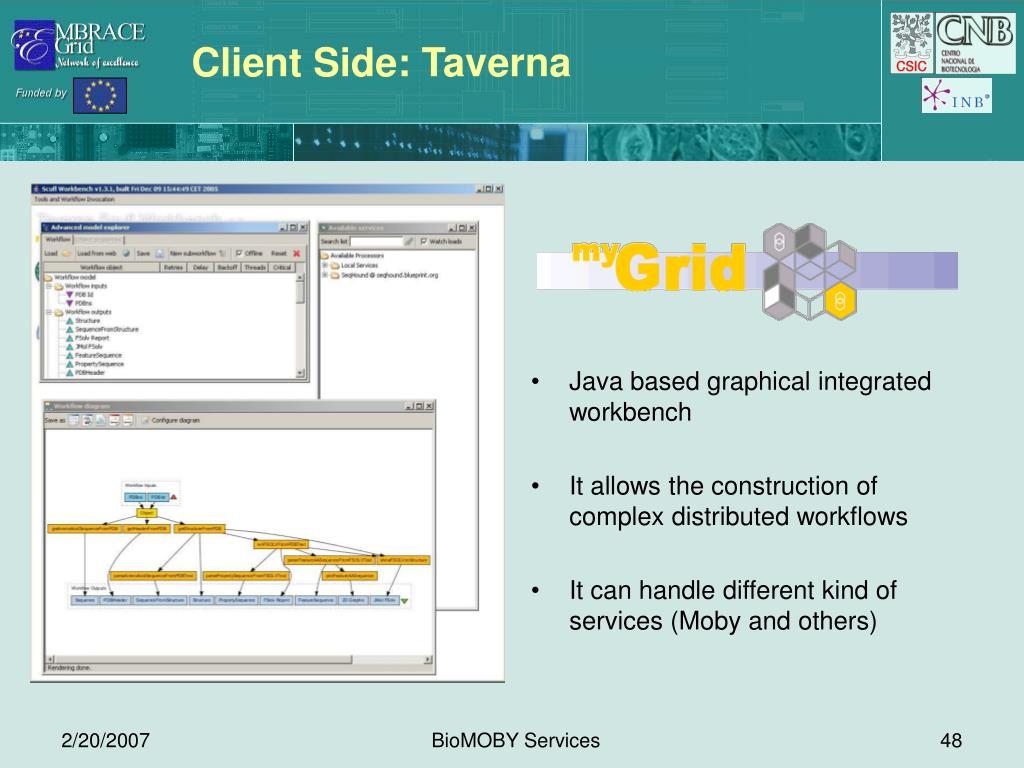Click the Load from web globe icon
This screenshot has height=768, width=1024.
(126, 253)
